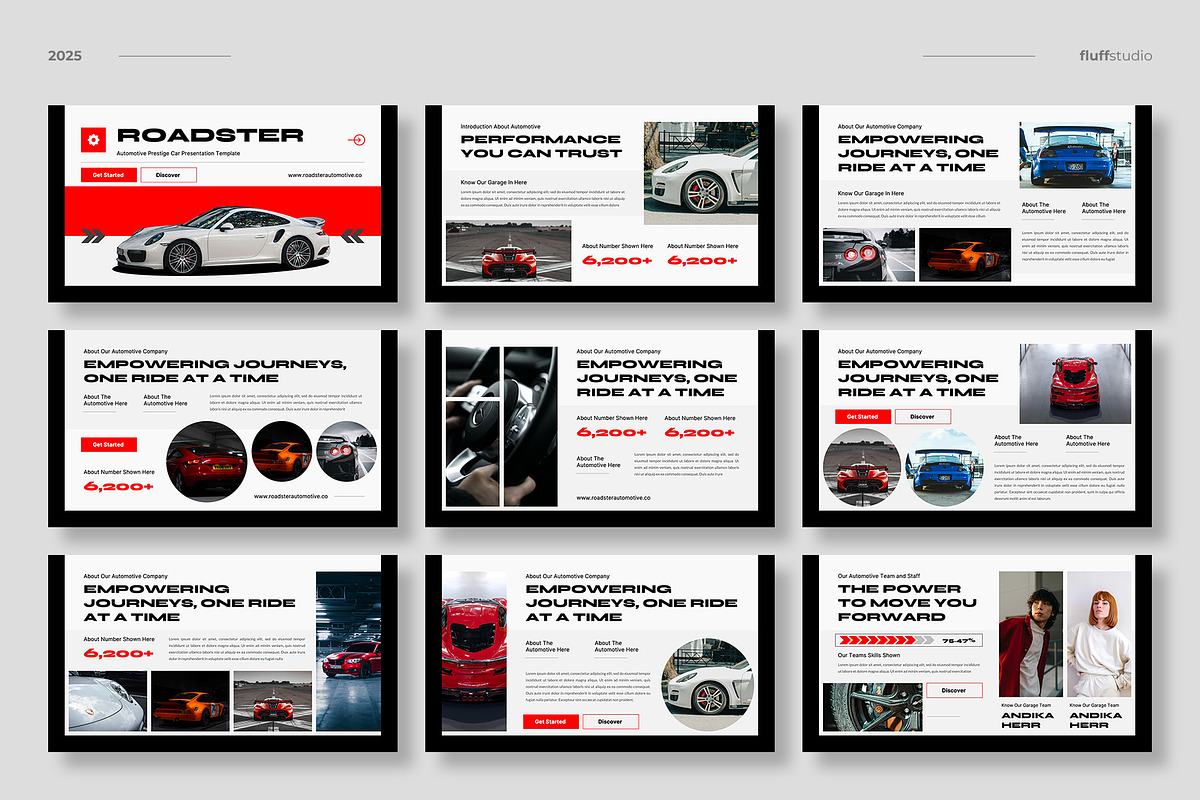Select the red car top-view photo, middle-right slide
The height and width of the screenshot is (800, 1200).
pos(1075,383)
